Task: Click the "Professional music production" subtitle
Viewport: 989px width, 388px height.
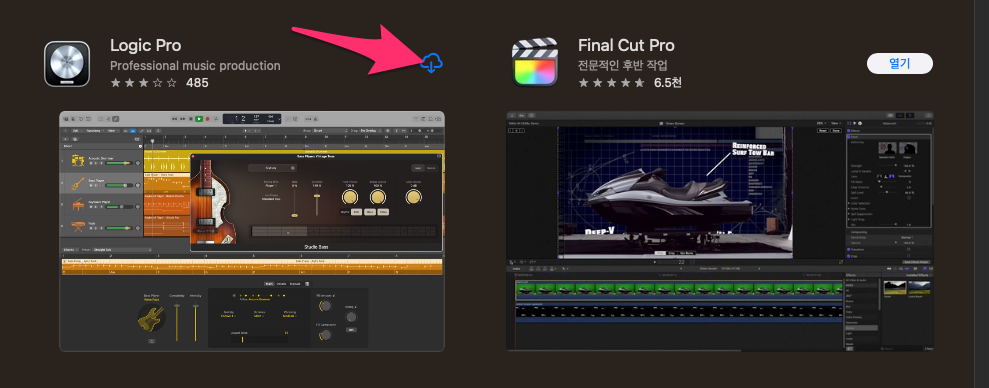Action: tap(196, 66)
